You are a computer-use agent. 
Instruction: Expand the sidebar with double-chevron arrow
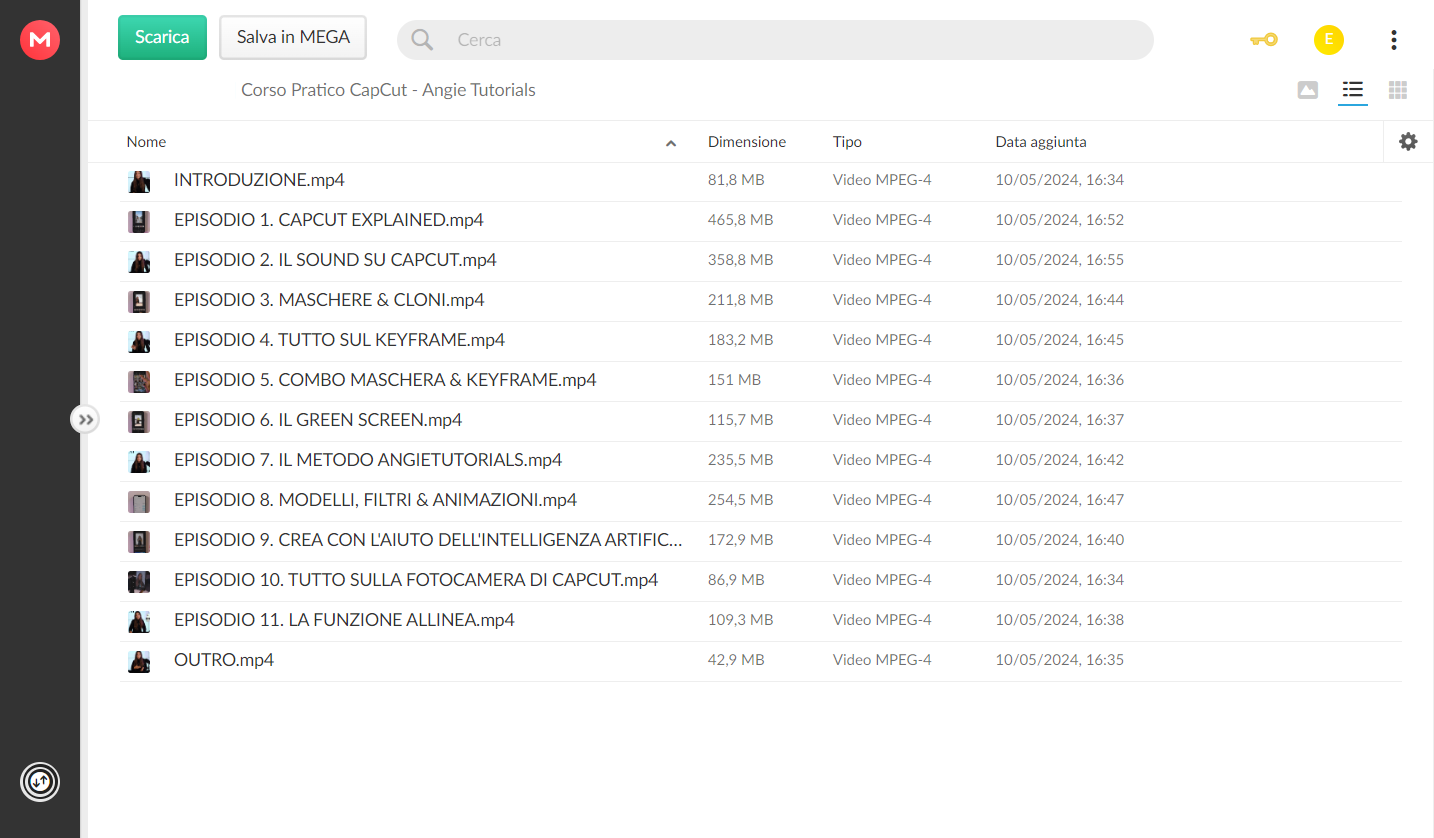pos(85,420)
